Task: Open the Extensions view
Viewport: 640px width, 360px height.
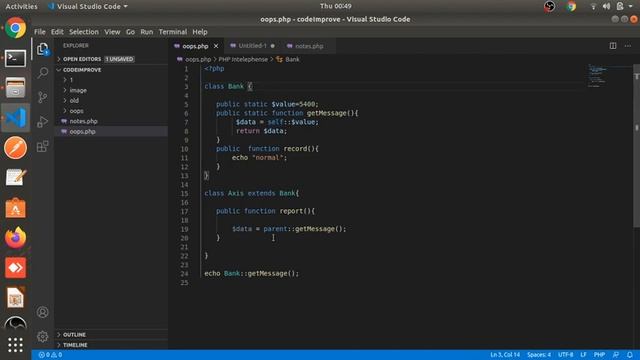Action: tap(42, 146)
